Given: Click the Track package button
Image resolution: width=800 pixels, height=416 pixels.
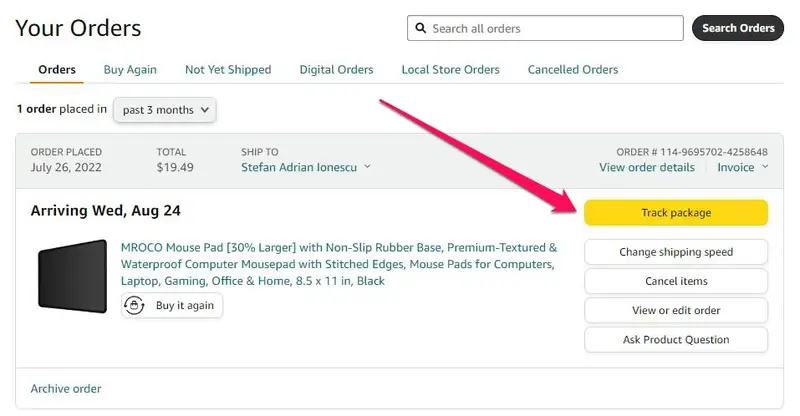Looking at the screenshot, I should click(676, 213).
